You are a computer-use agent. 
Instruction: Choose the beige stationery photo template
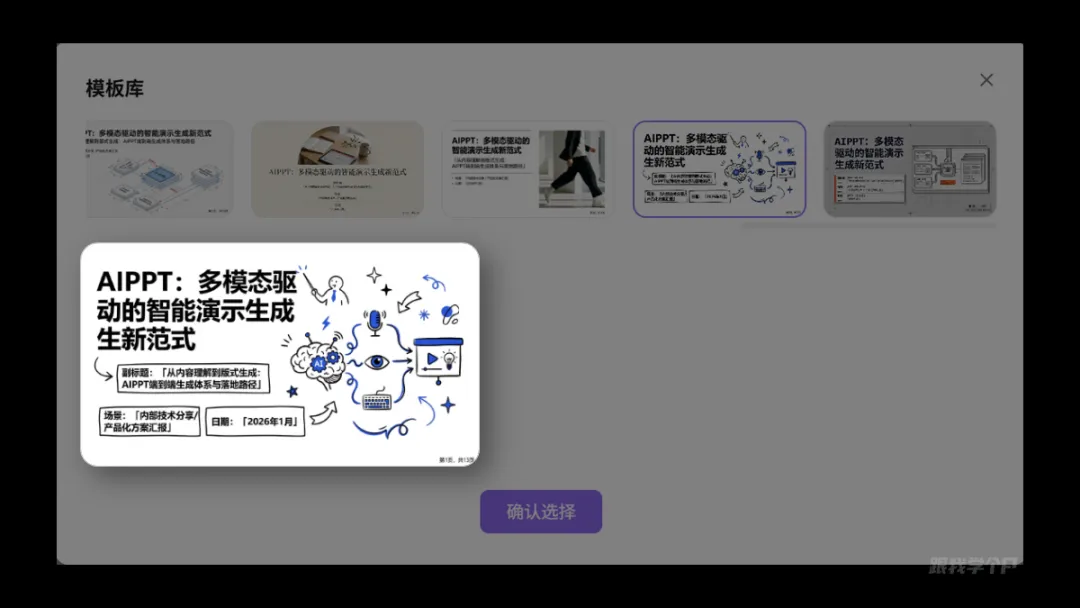338,169
